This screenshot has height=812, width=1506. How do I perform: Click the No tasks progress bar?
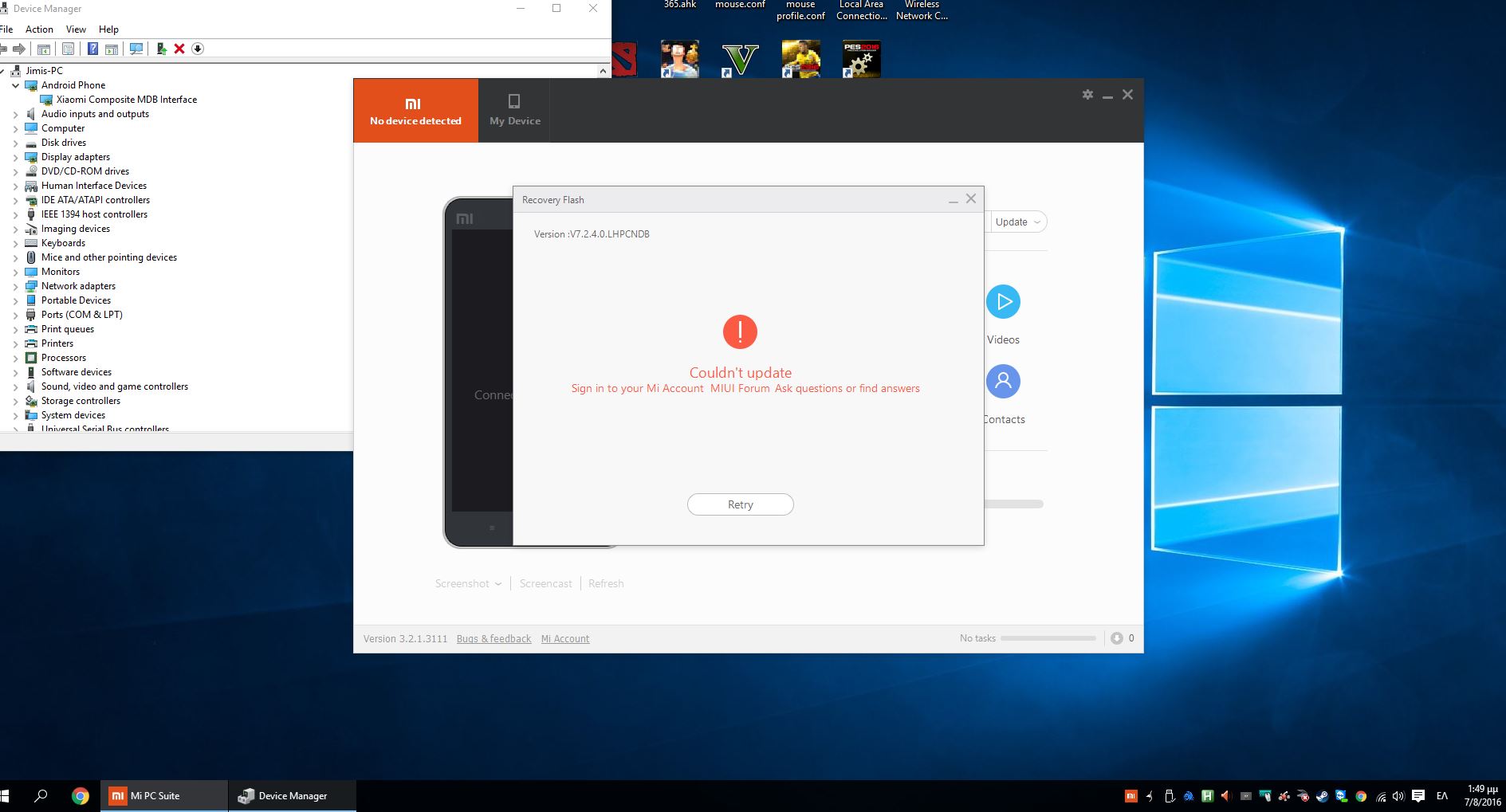tap(1048, 638)
